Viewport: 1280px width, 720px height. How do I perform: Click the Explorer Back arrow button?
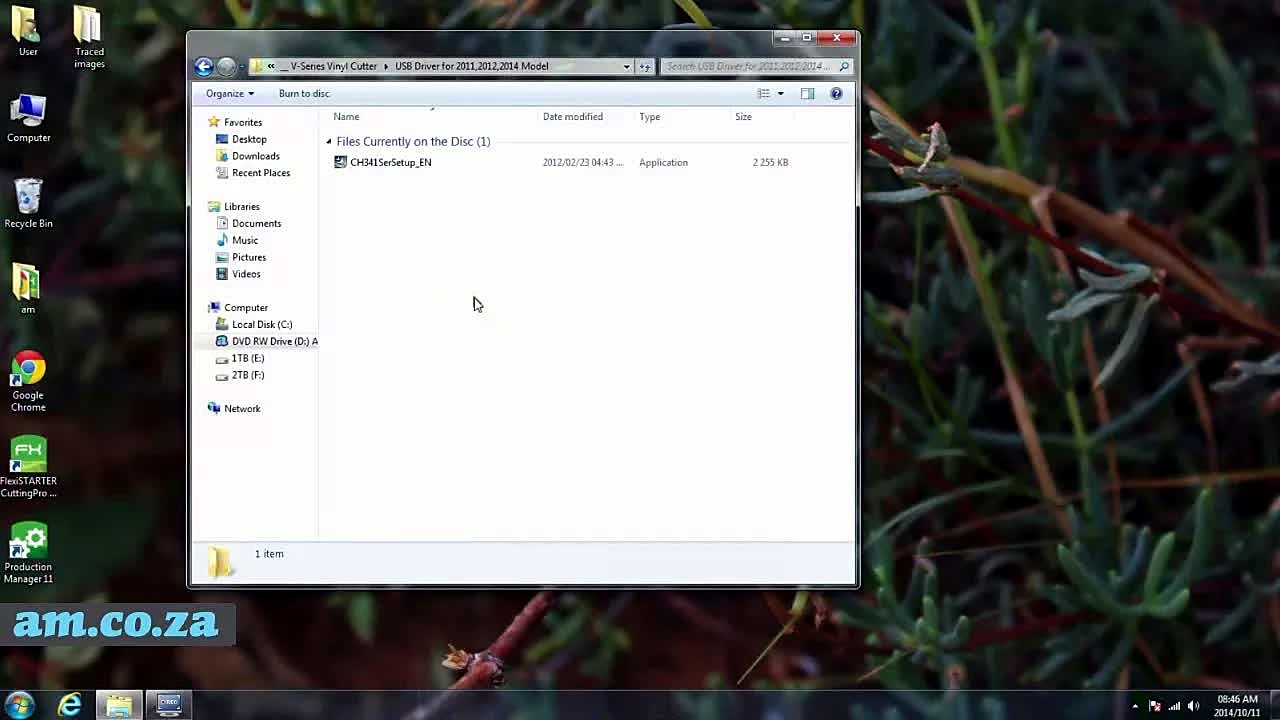coord(204,66)
